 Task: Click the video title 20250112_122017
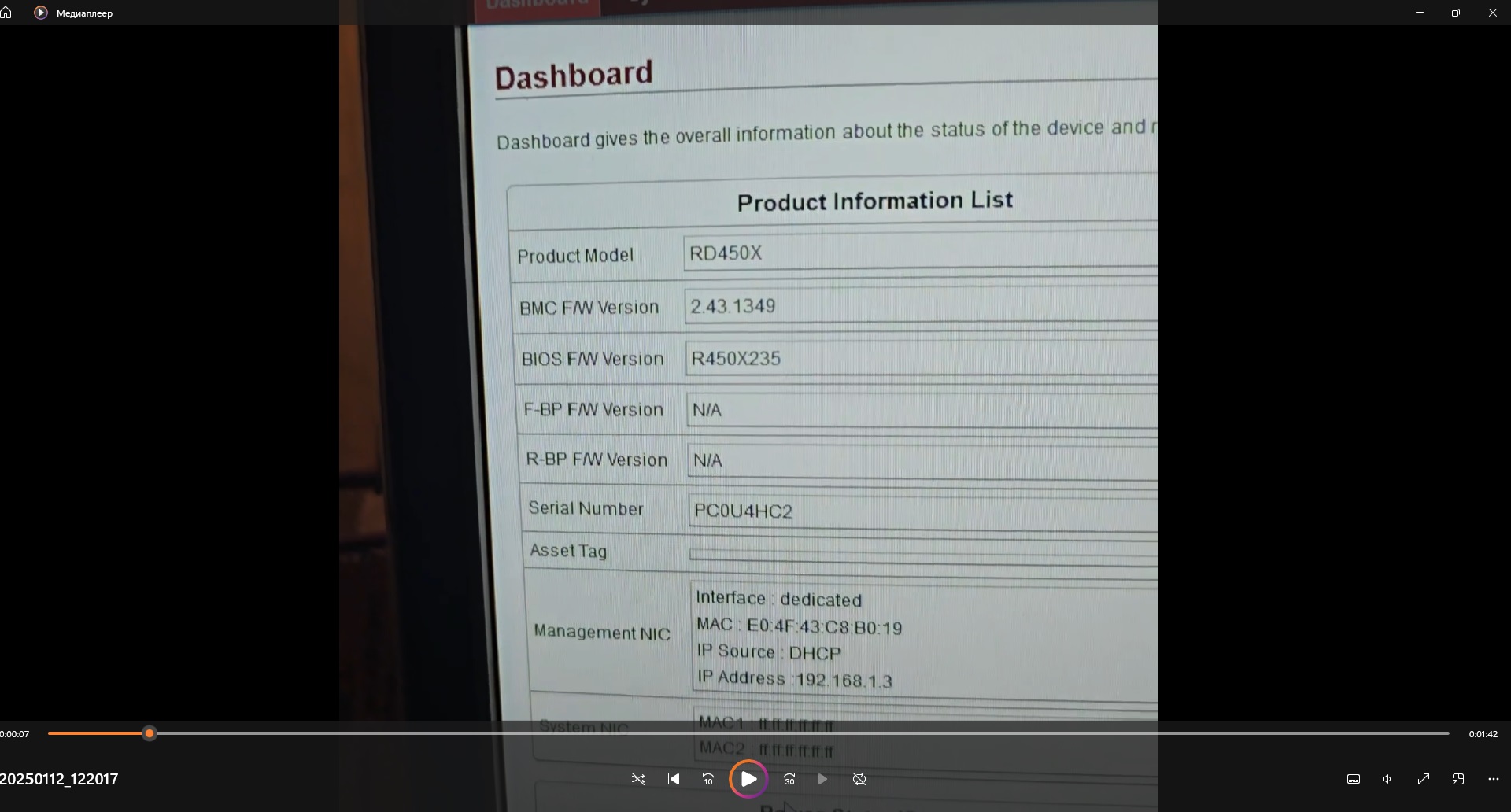(x=59, y=779)
